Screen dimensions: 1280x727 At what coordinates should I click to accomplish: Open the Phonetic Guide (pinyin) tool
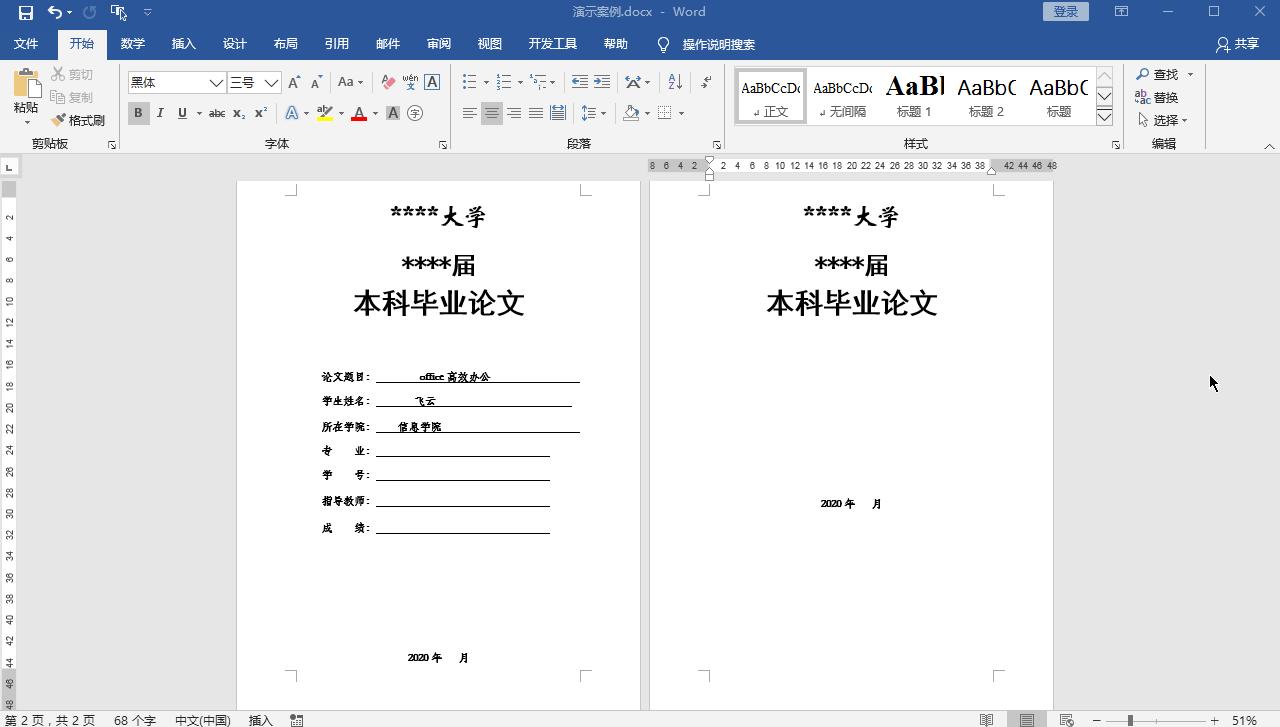pos(410,84)
